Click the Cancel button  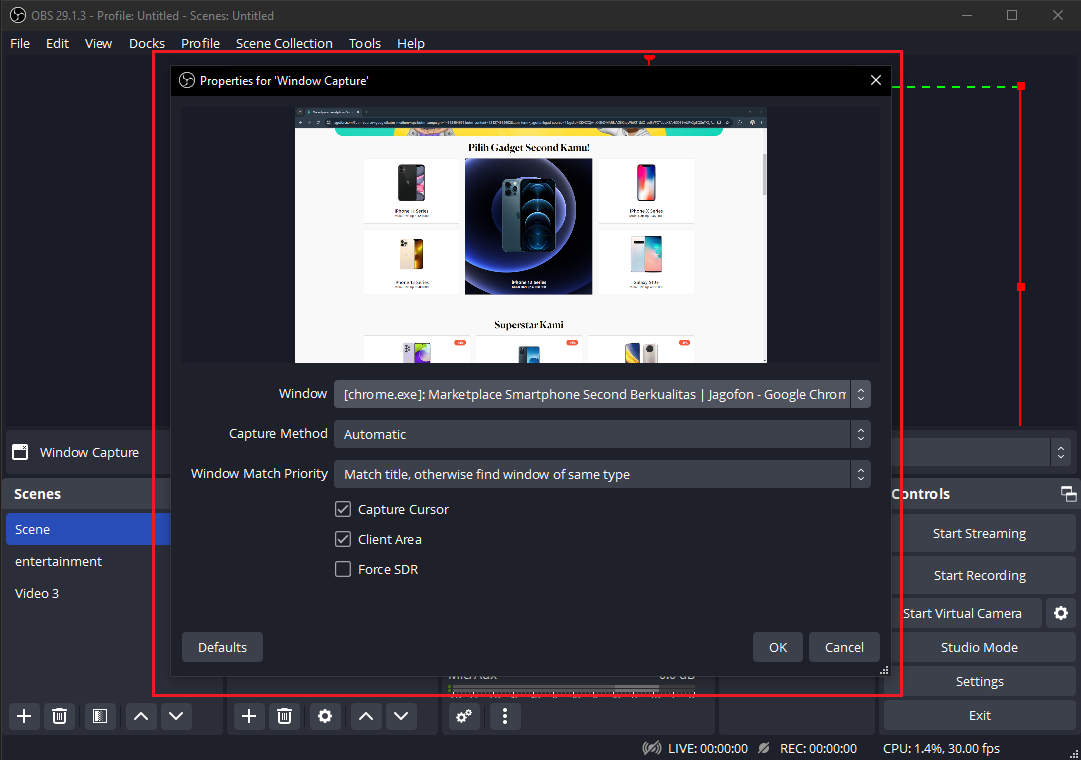point(844,647)
